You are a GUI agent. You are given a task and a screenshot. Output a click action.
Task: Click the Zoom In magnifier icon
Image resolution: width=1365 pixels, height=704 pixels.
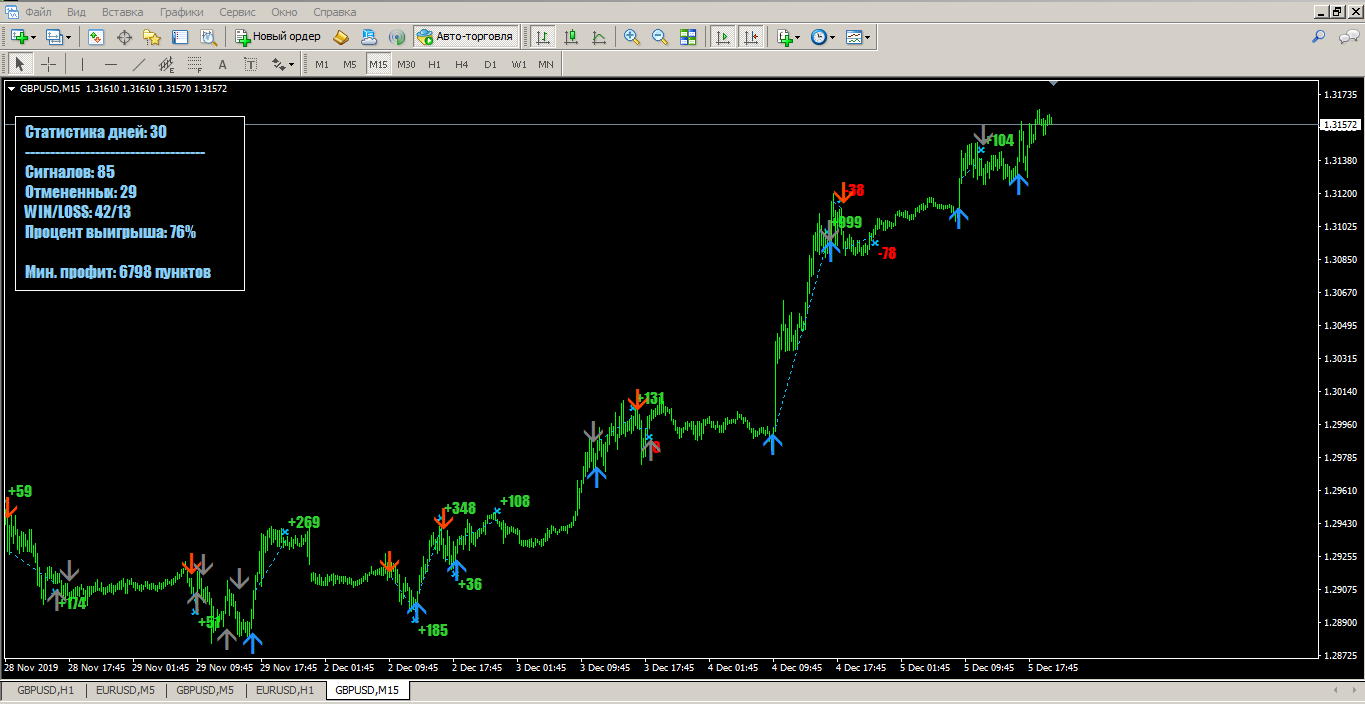631,37
